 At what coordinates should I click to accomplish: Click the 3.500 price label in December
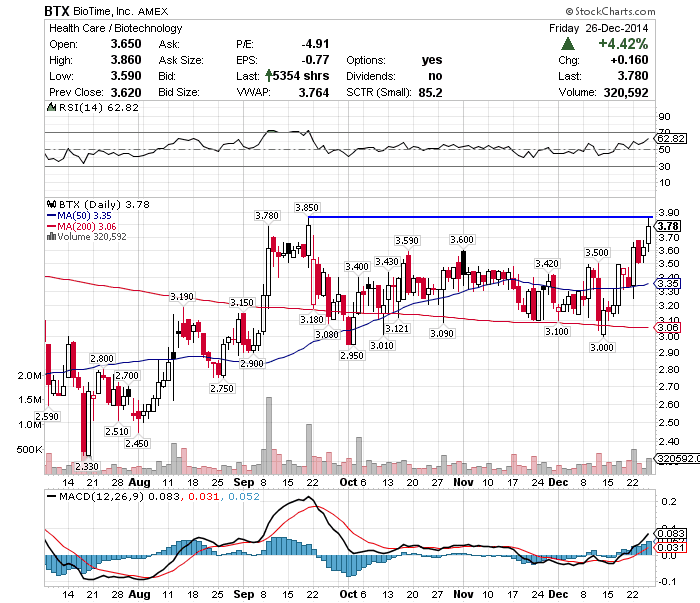click(597, 253)
